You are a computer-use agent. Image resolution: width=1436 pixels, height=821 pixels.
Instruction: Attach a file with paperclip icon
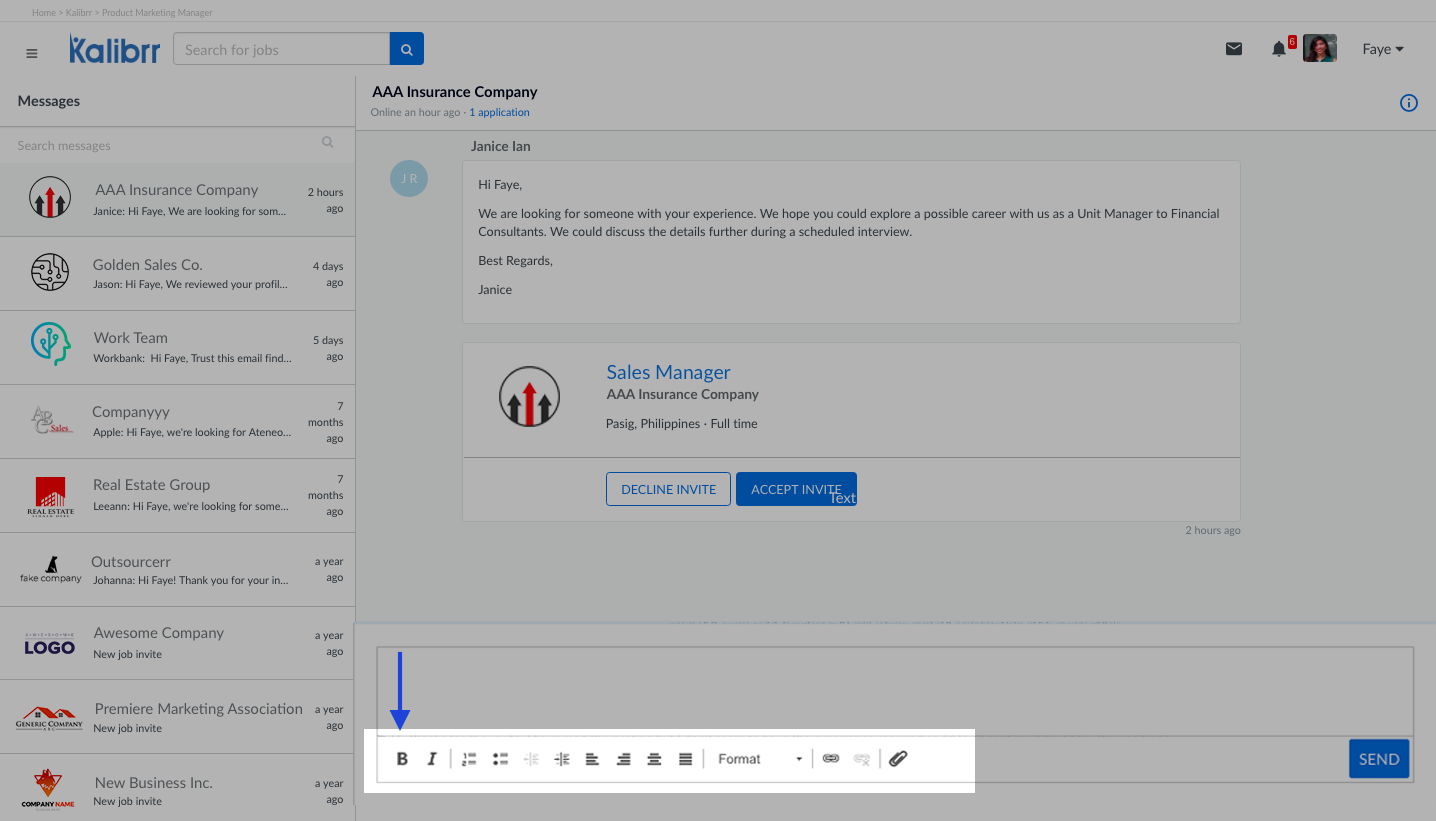(898, 759)
